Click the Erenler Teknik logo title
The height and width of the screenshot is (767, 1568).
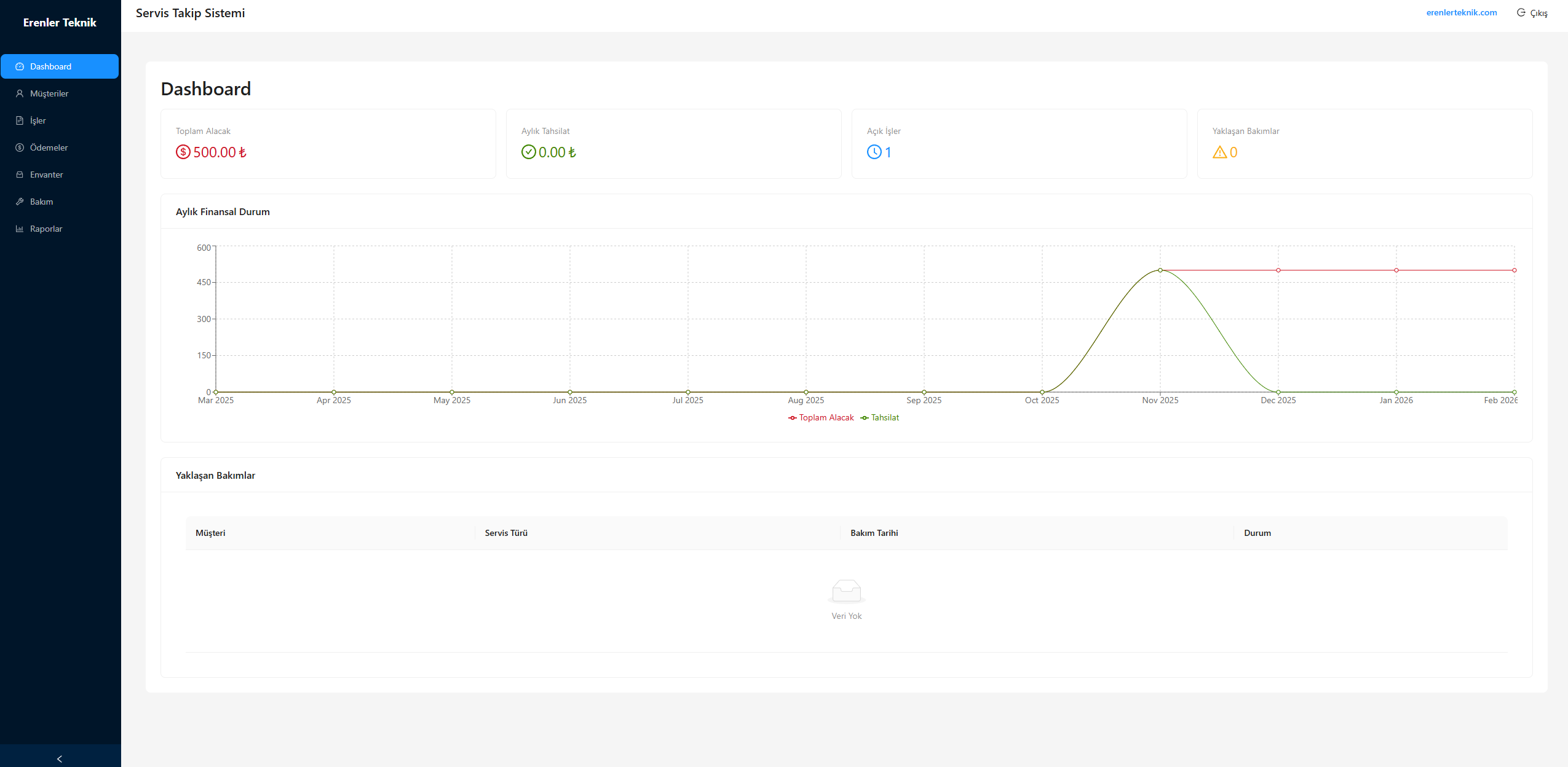pyautogui.click(x=60, y=22)
